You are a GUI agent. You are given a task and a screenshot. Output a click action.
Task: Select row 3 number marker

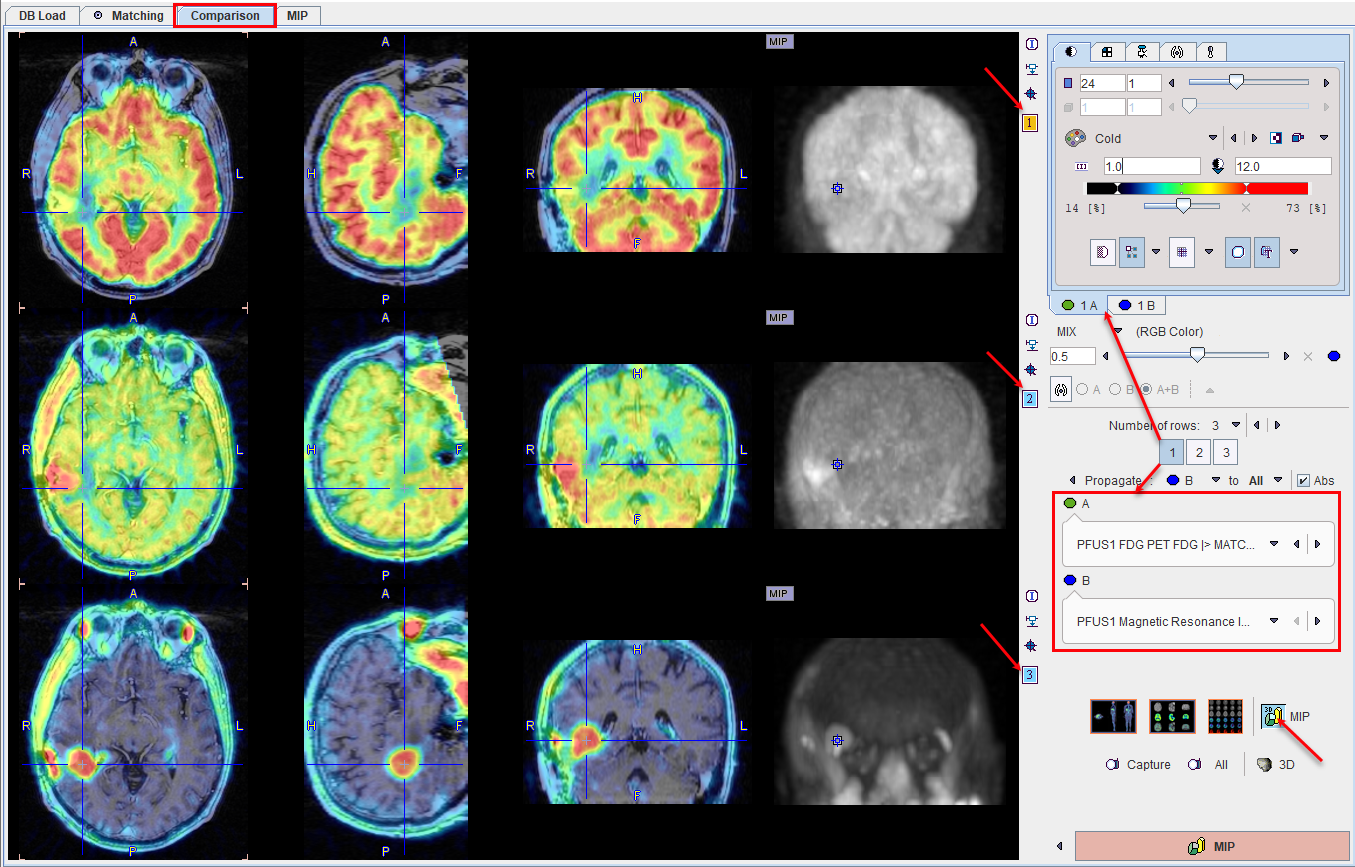click(x=1030, y=675)
